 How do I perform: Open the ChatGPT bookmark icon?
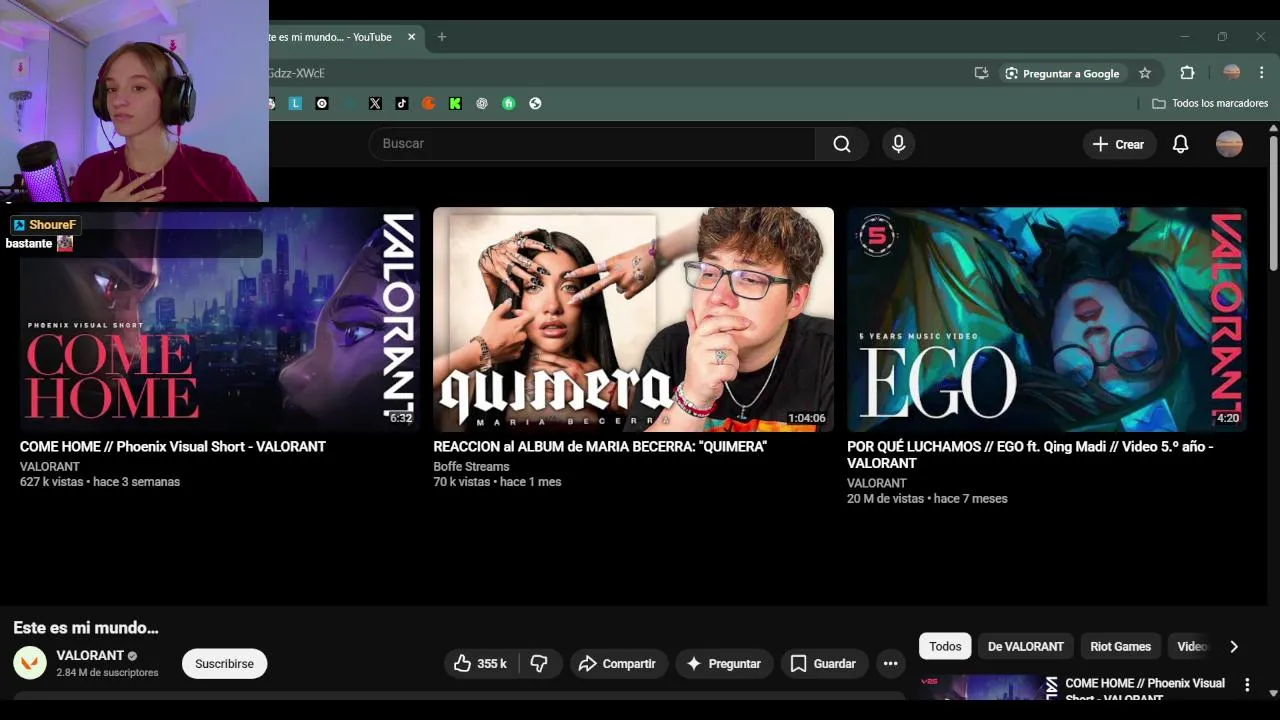(x=482, y=103)
